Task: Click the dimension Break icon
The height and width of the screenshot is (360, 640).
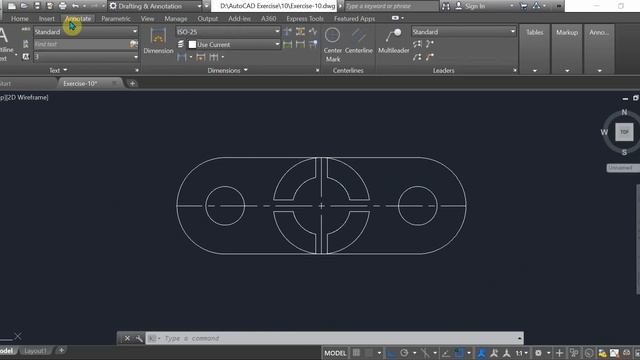Action: click(287, 31)
